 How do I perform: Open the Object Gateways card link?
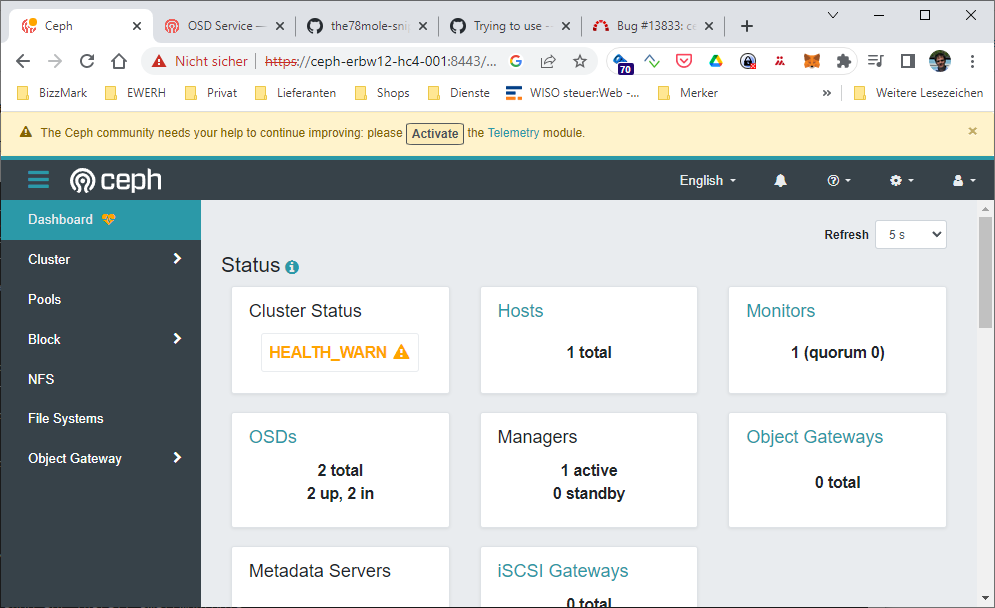(x=815, y=437)
